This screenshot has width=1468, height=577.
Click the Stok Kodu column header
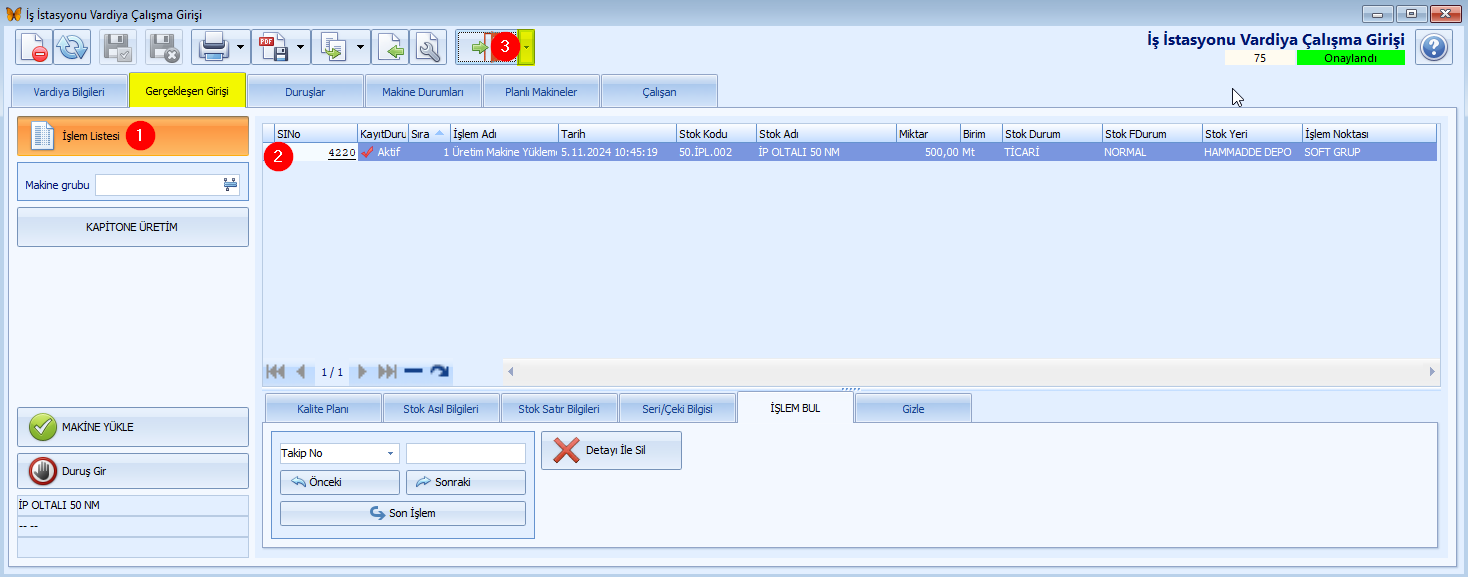(x=716, y=133)
